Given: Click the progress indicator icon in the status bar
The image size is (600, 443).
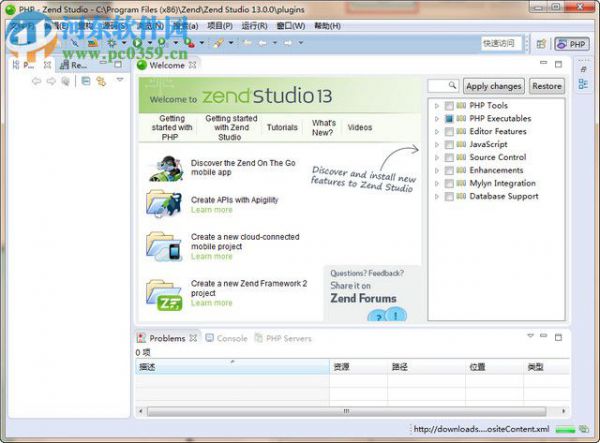Looking at the screenshot, I should [x=584, y=429].
